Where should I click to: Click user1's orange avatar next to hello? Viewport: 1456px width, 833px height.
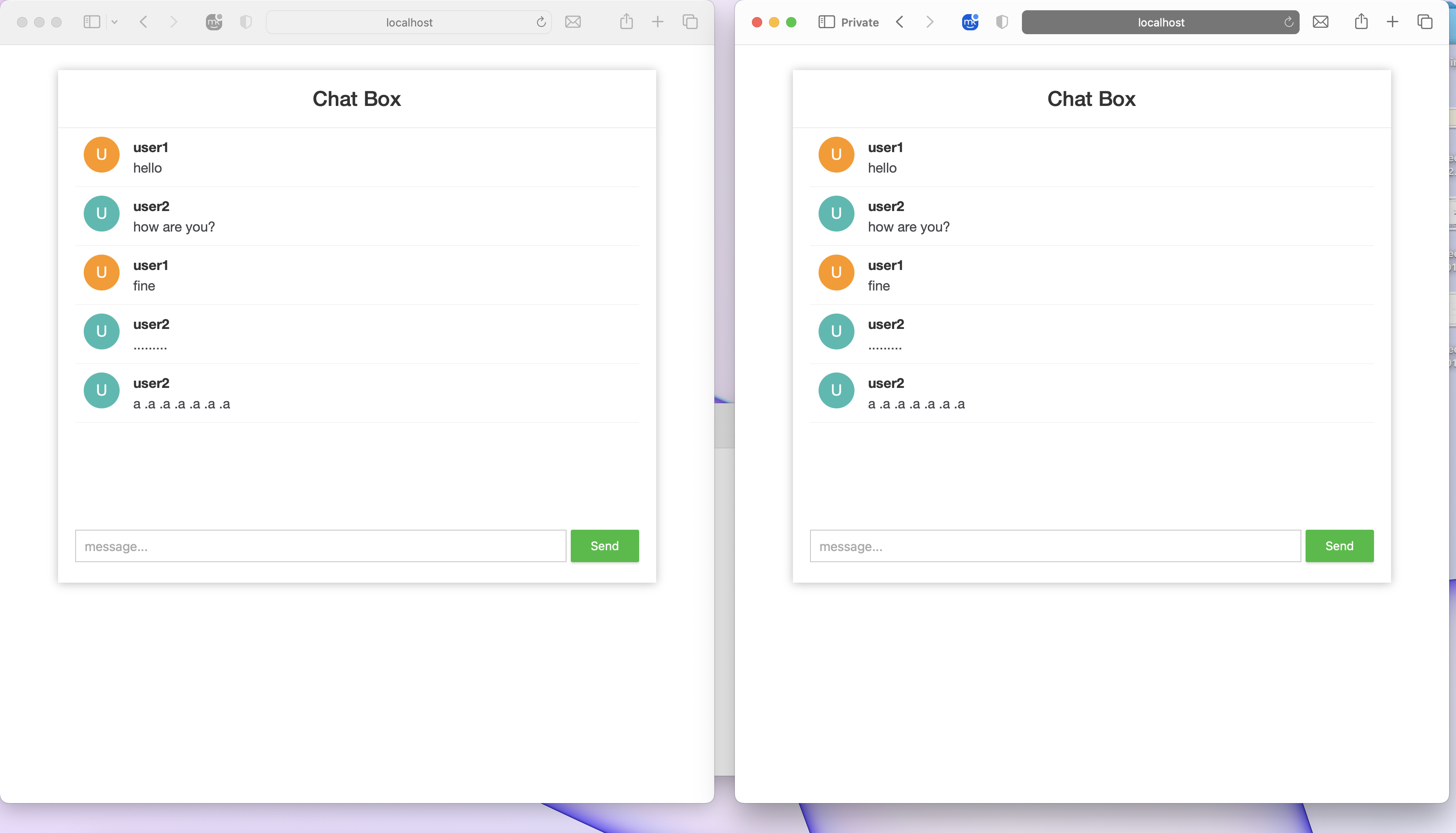(x=101, y=155)
